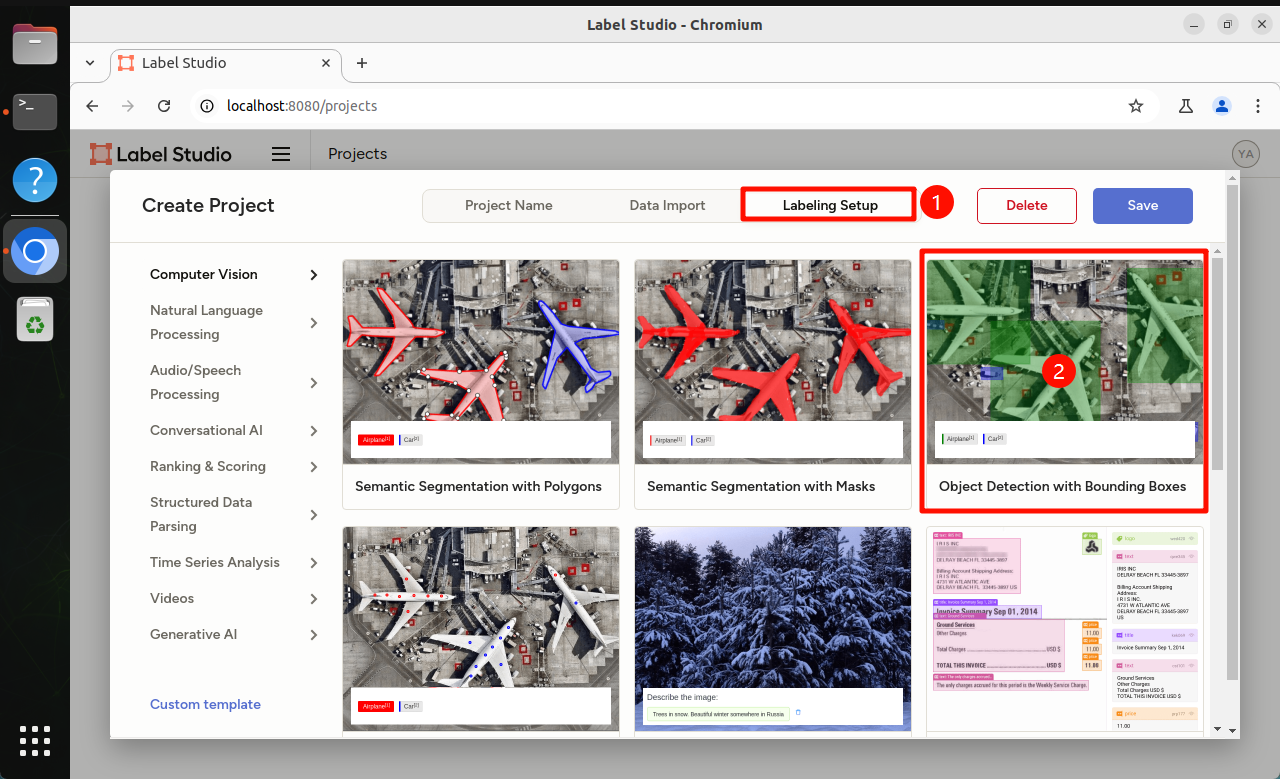Click the Delete project button
1280x779 pixels.
point(1027,205)
